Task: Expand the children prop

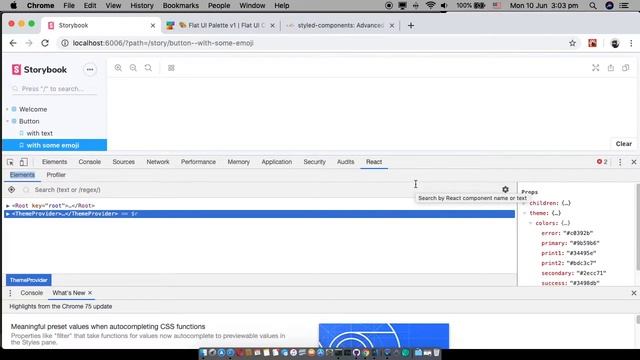Action: pos(524,203)
